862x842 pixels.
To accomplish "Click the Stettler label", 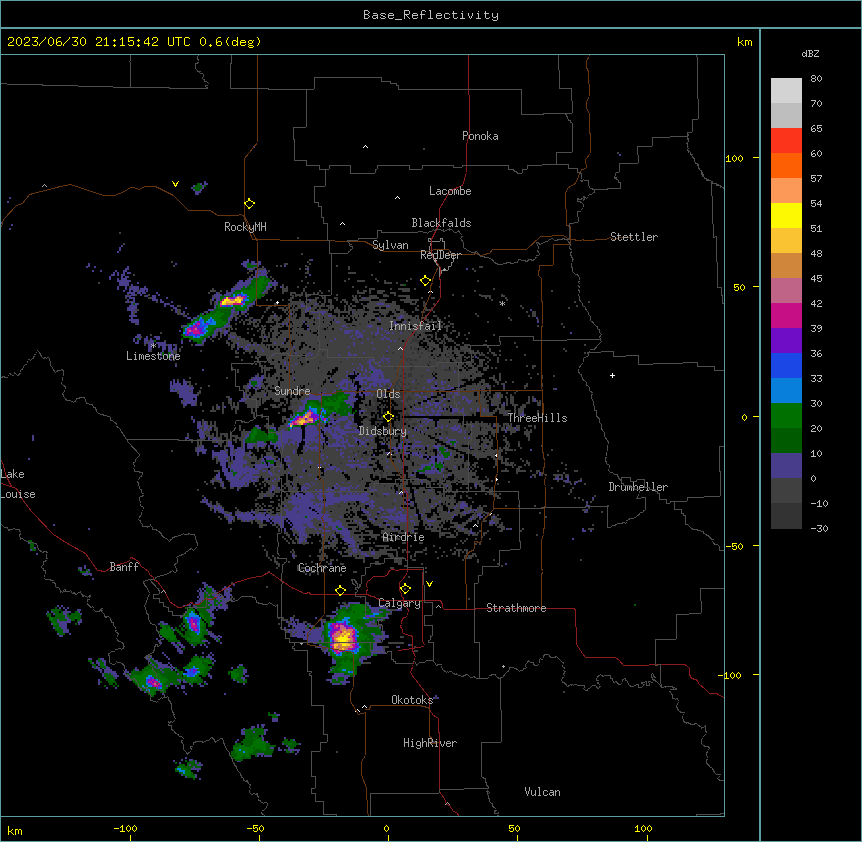I will click(x=634, y=237).
